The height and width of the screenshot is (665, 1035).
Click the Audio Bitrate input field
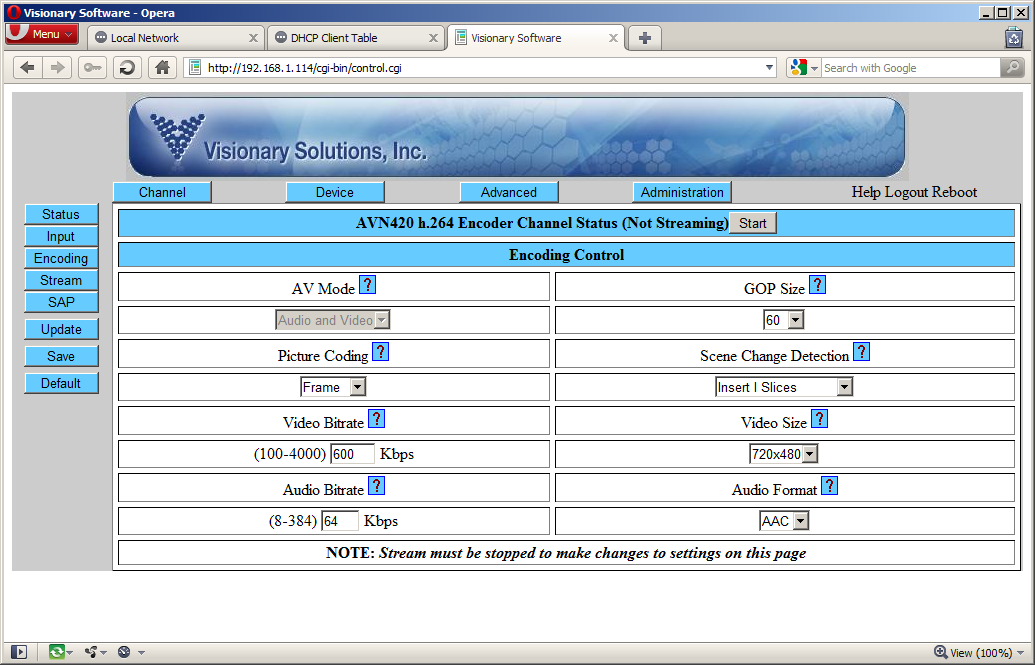tap(339, 521)
